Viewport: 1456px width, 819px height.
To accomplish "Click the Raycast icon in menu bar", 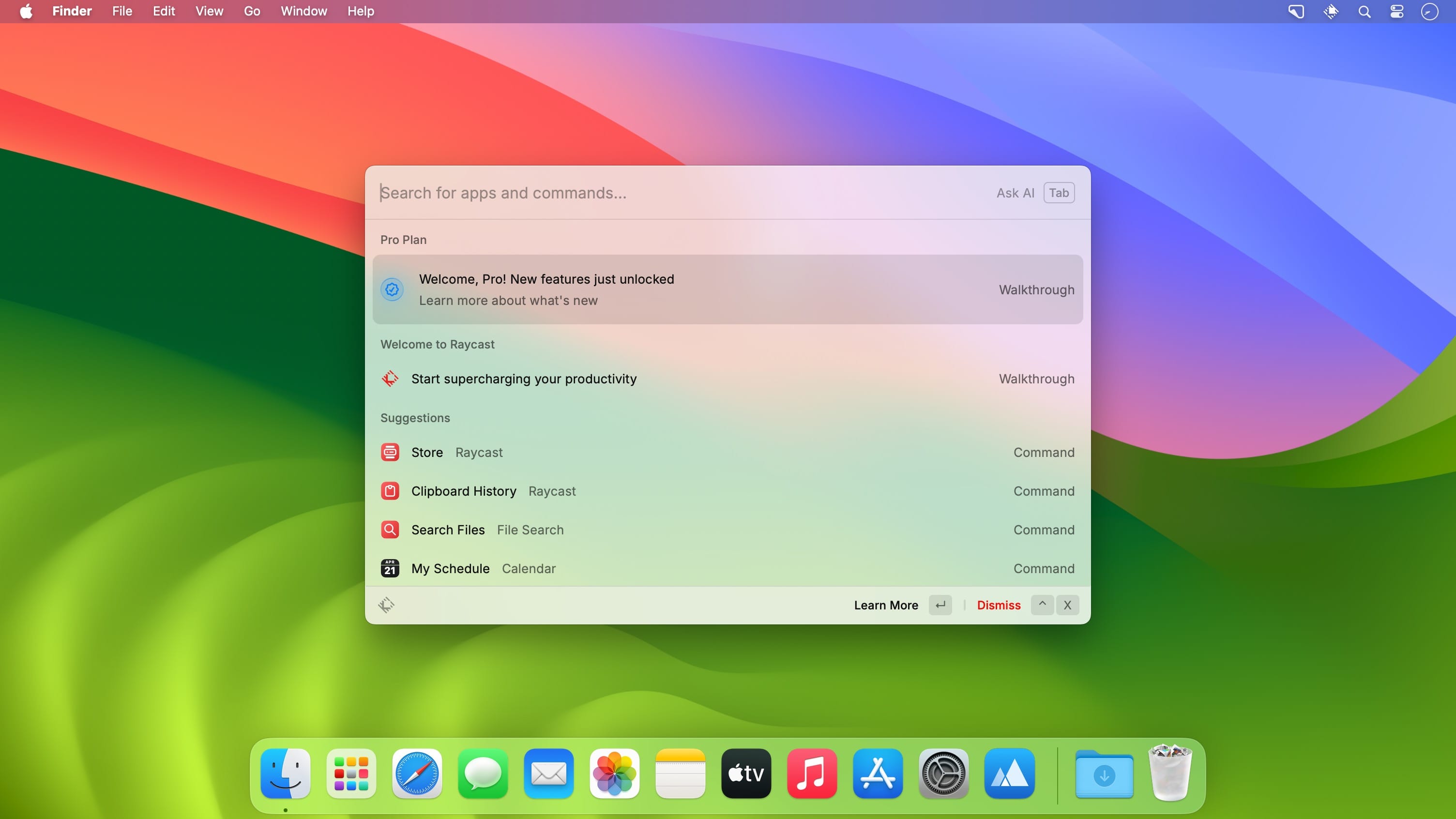I will click(x=1331, y=12).
